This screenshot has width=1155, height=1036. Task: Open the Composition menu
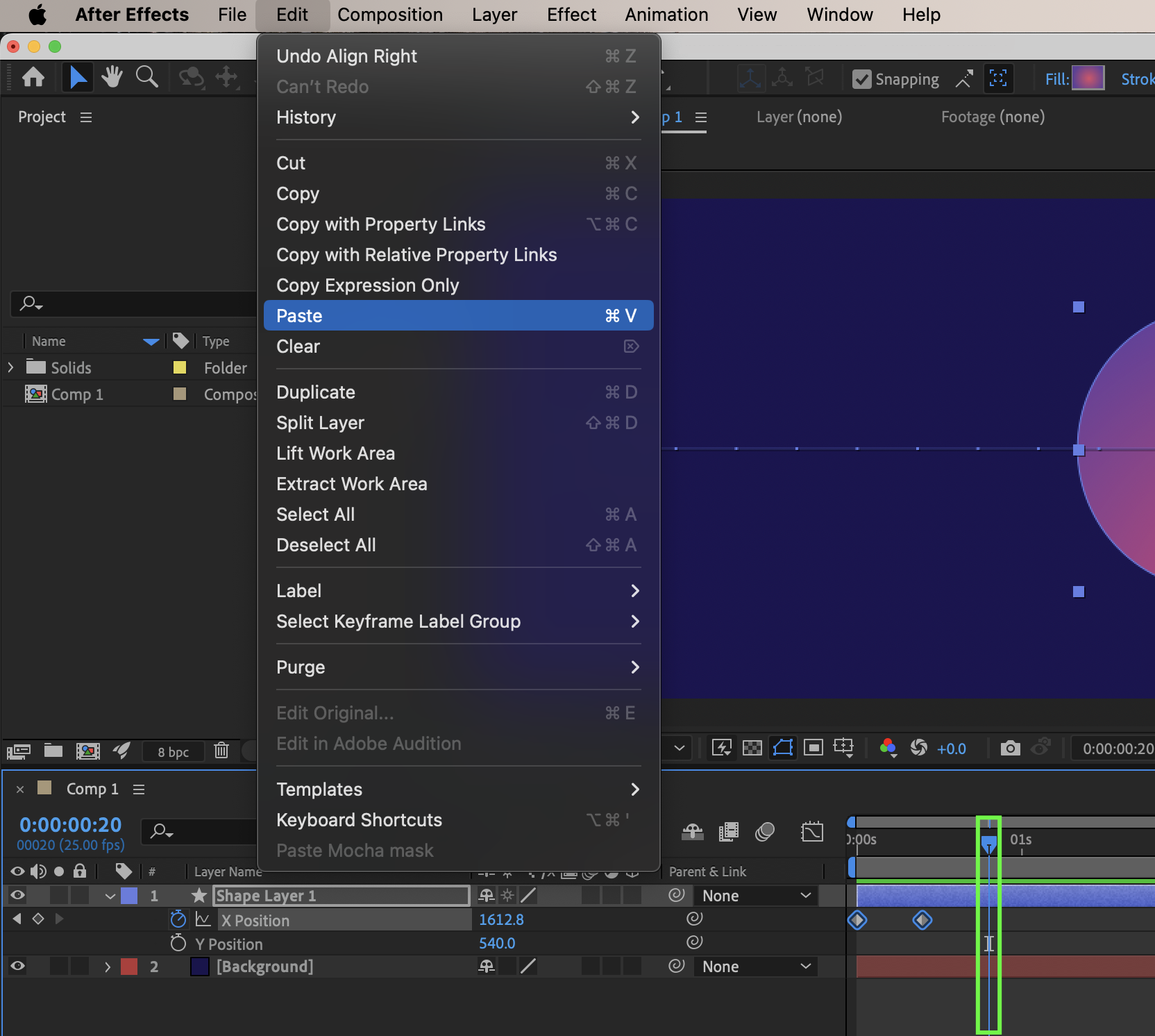click(x=389, y=15)
